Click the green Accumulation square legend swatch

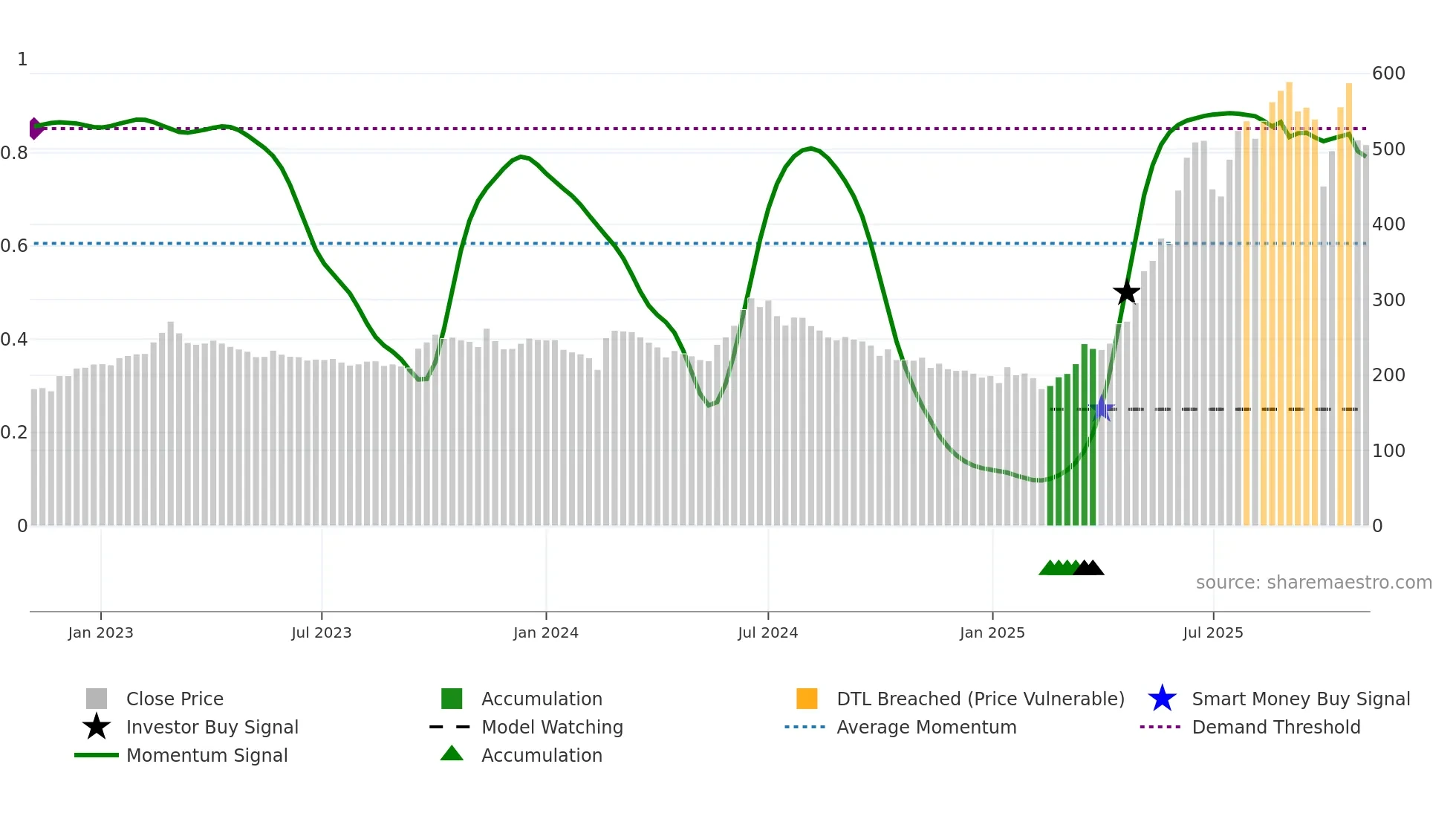(452, 699)
